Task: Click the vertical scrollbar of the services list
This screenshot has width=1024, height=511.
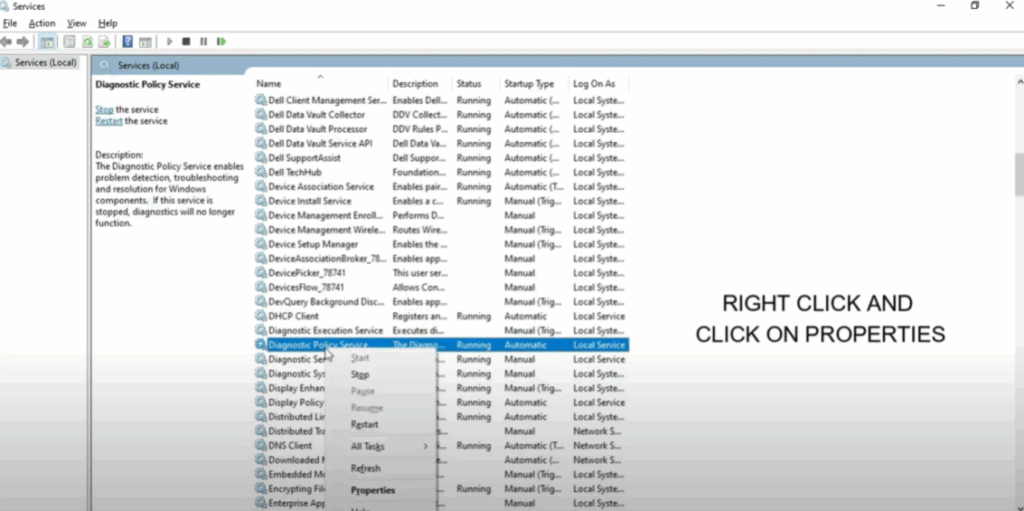Action: click(1018, 174)
